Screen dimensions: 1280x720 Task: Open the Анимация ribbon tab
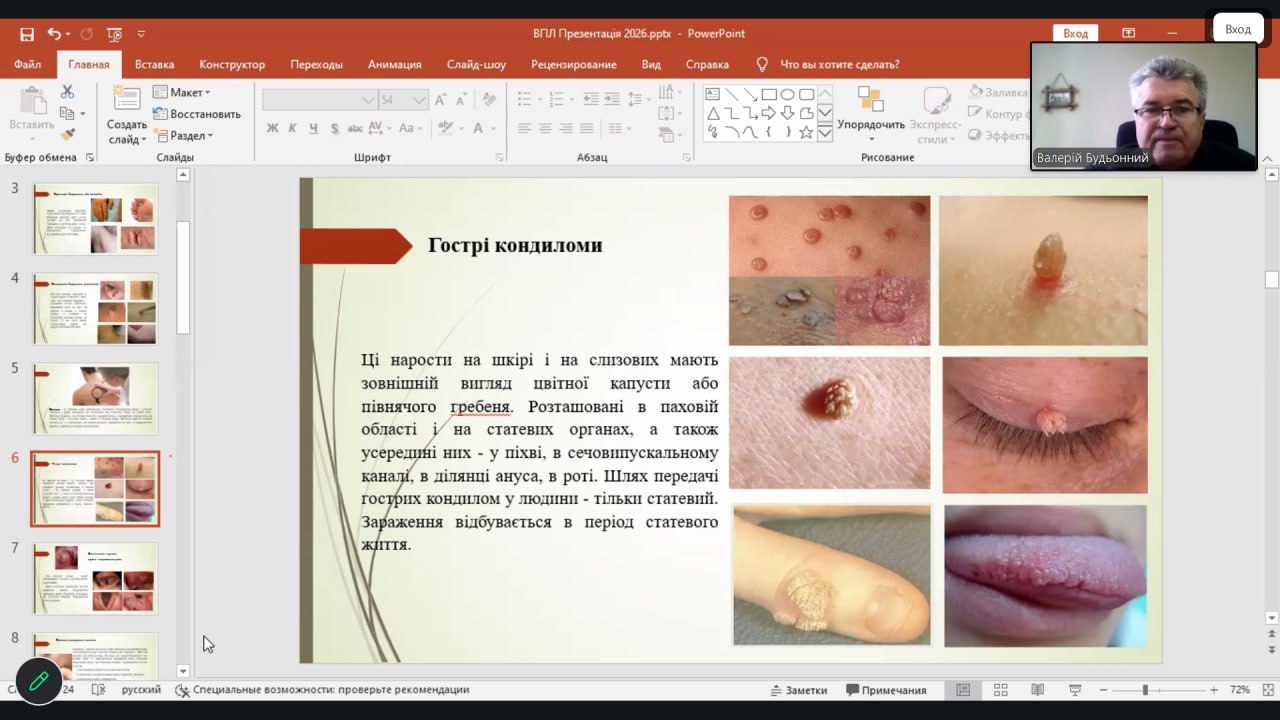click(x=394, y=64)
